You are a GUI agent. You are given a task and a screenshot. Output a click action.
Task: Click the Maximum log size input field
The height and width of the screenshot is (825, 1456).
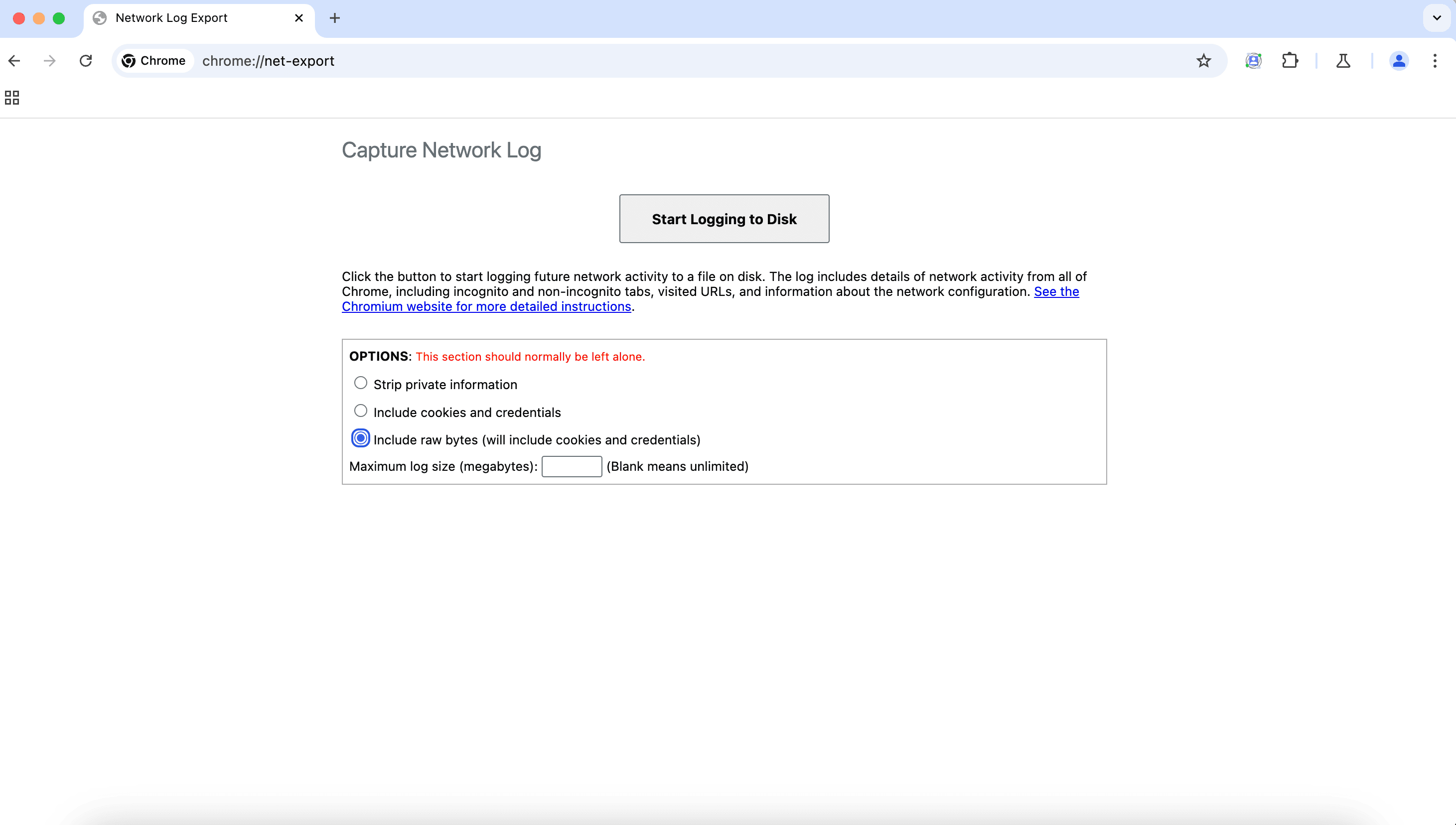tap(571, 466)
